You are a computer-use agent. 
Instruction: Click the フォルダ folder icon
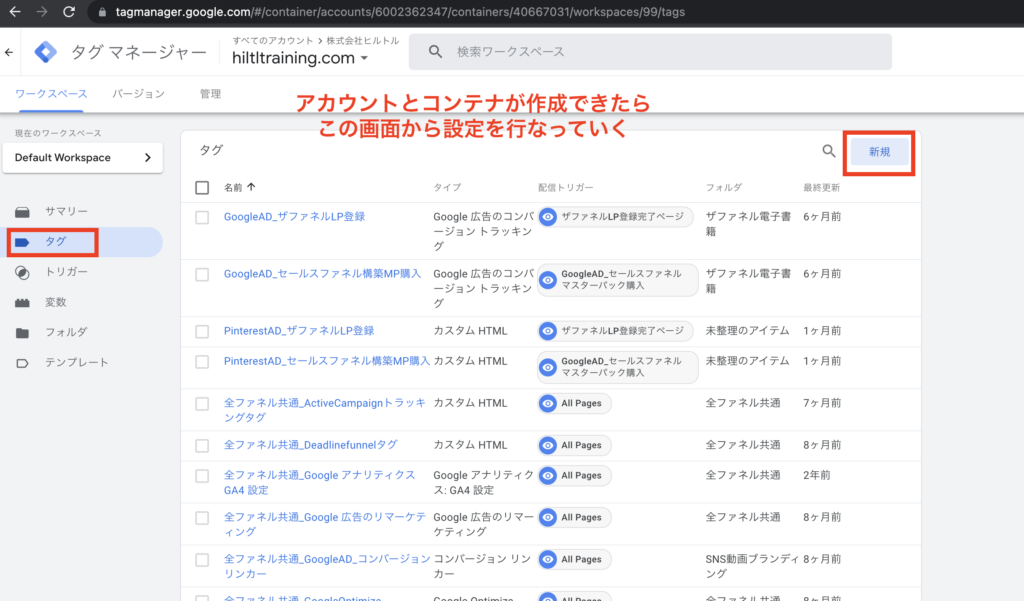pyautogui.click(x=22, y=333)
